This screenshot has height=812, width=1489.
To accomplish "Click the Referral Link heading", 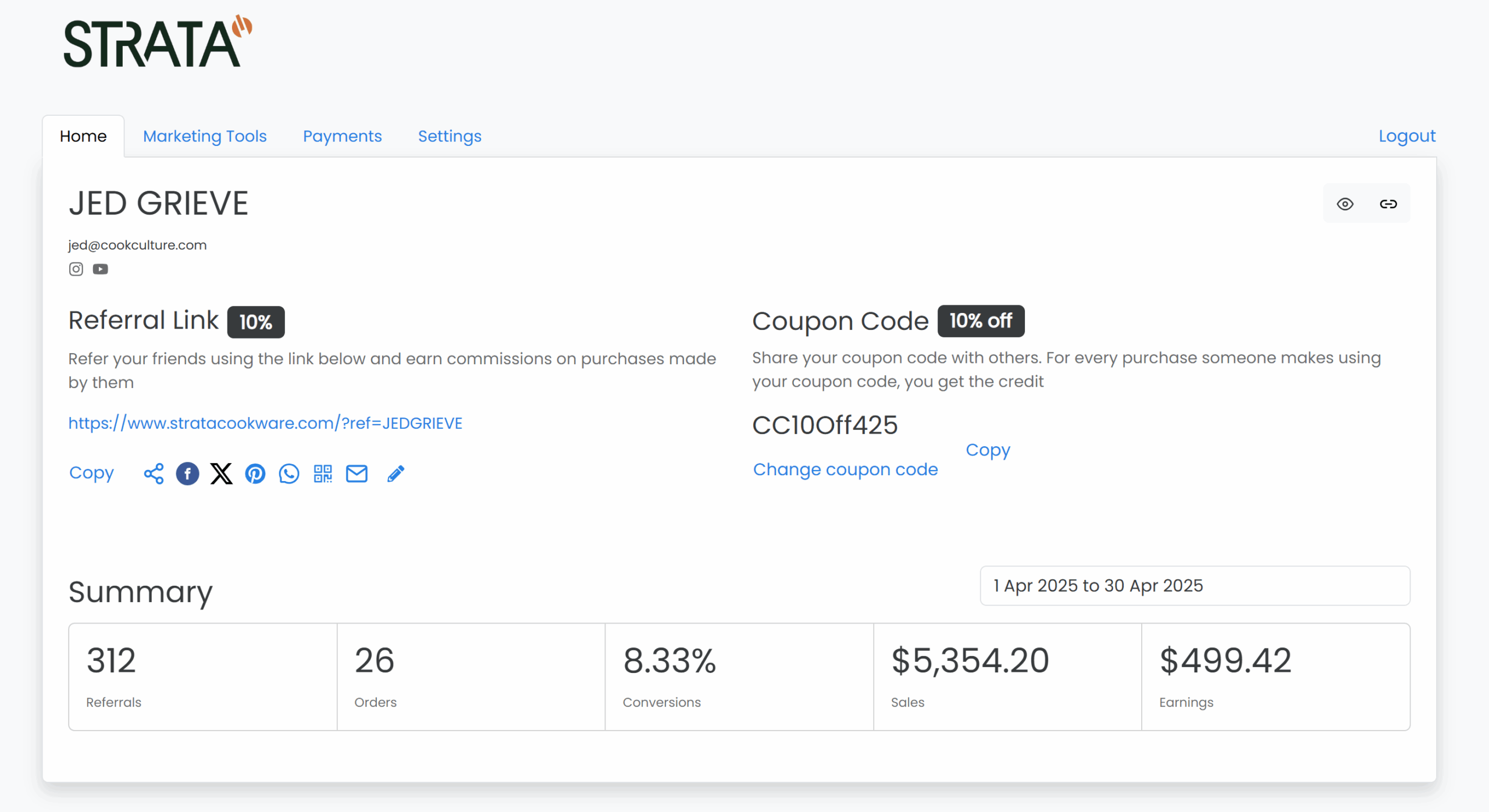I will 143,320.
